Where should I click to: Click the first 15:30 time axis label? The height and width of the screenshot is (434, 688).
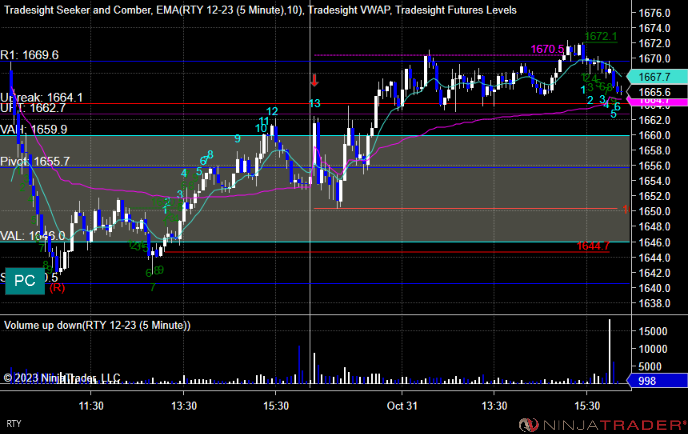[276, 406]
